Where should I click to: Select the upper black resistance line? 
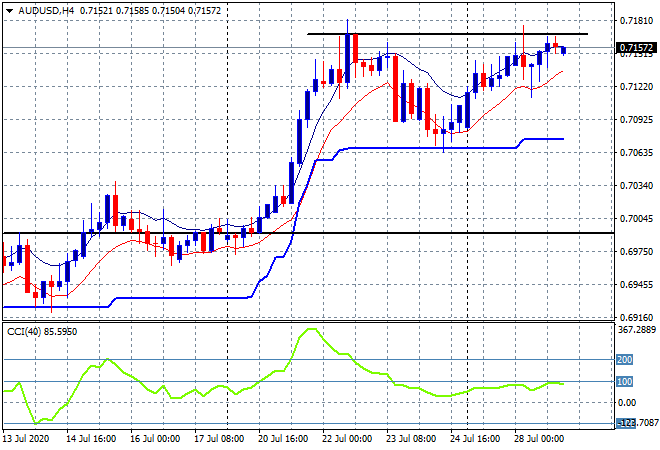[448, 34]
